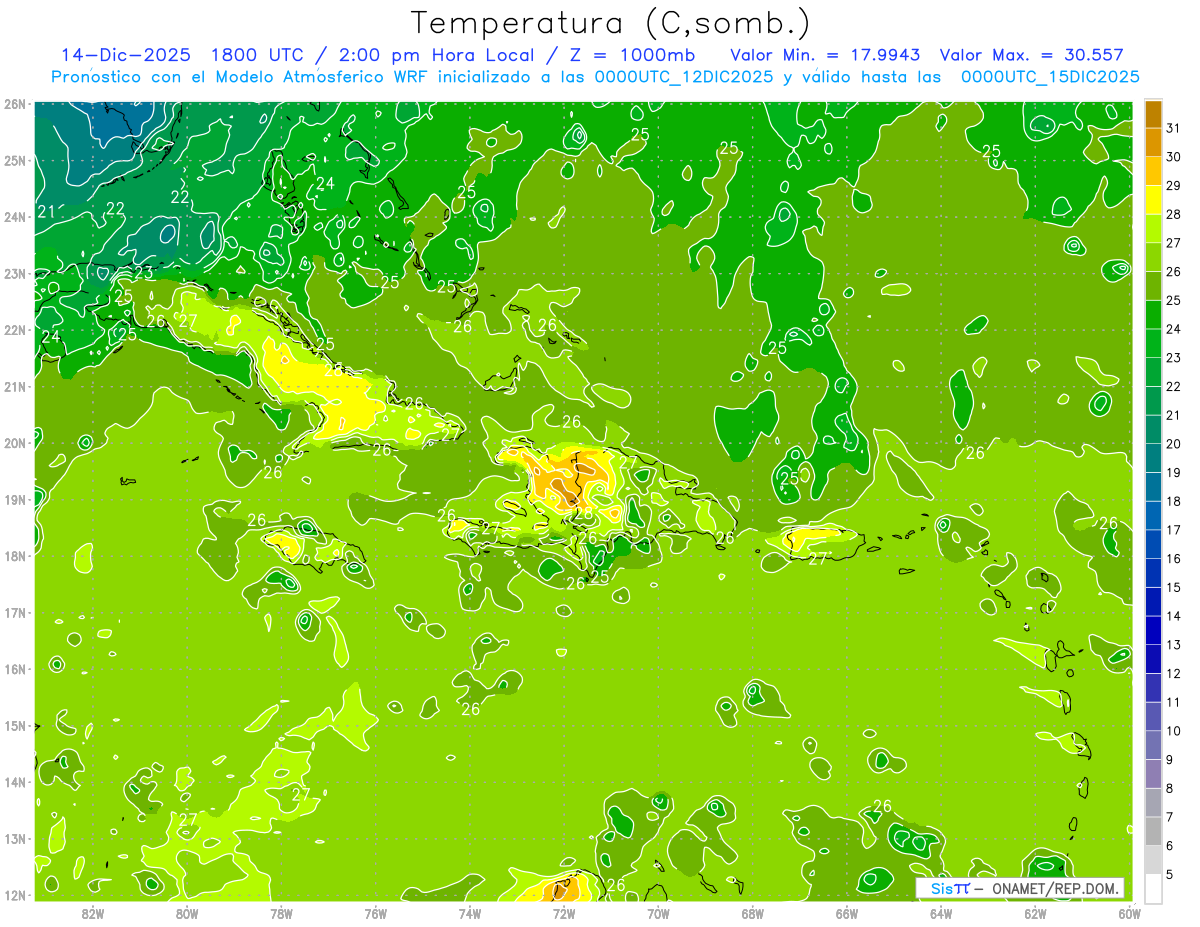
Task: Click the '82W' longitude axis label
Action: pyautogui.click(x=93, y=913)
